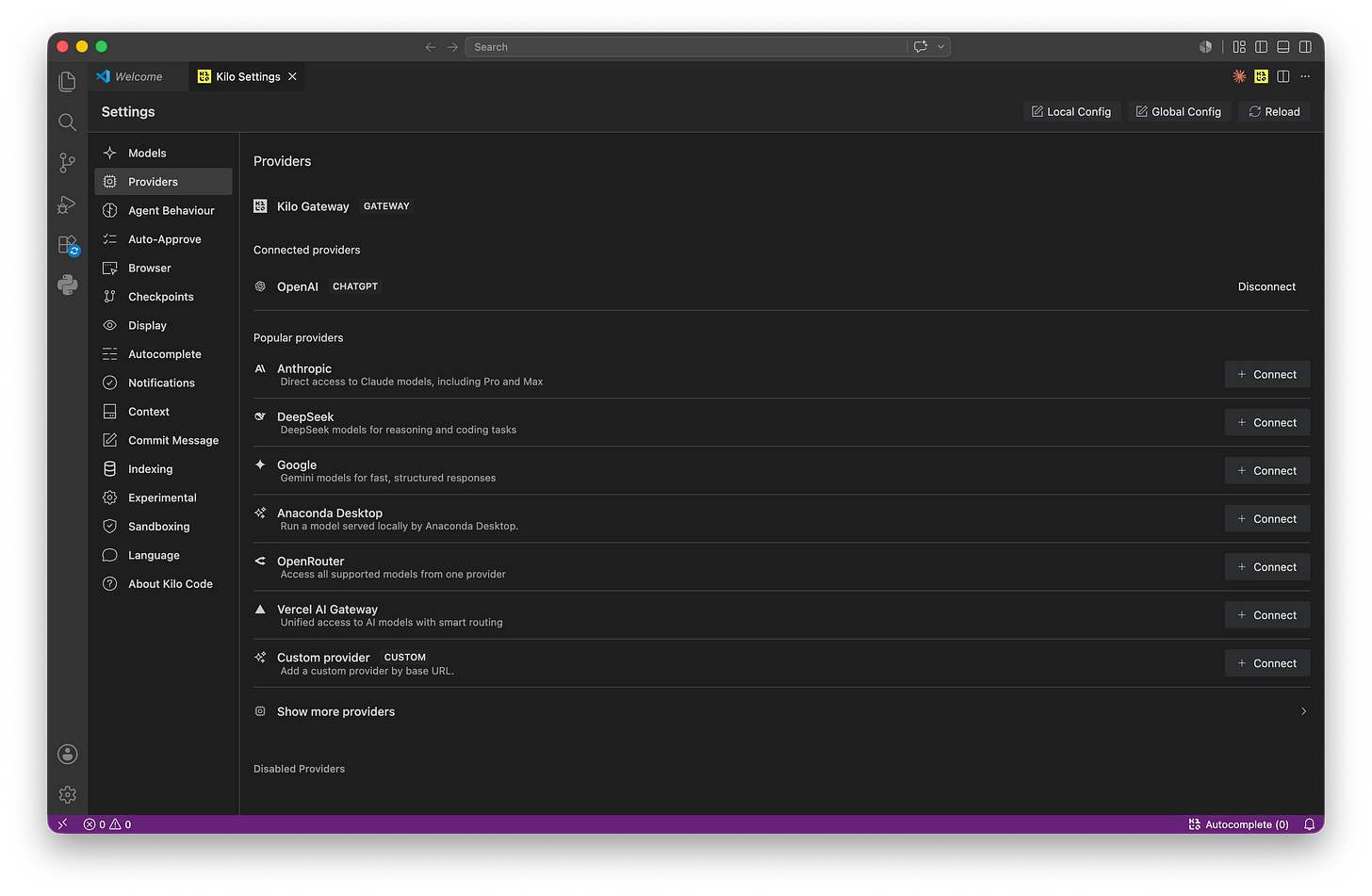Open the Notifications settings section
The width and height of the screenshot is (1372, 896).
tap(163, 383)
